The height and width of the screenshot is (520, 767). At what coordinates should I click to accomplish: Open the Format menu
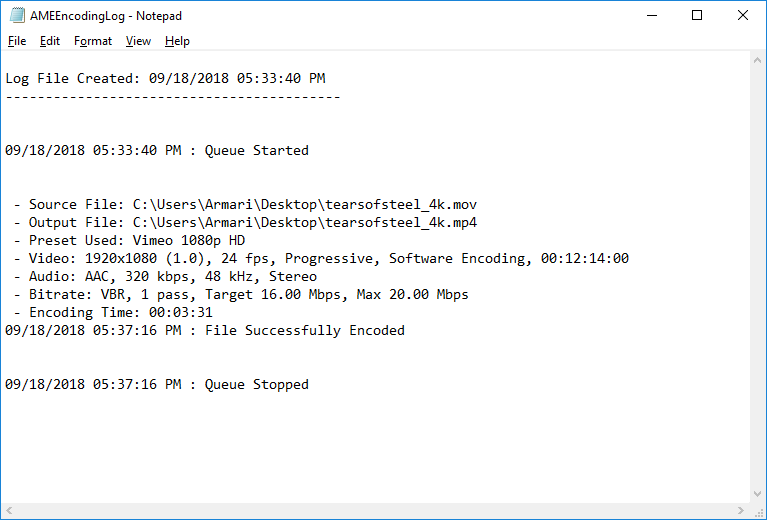[x=93, y=41]
